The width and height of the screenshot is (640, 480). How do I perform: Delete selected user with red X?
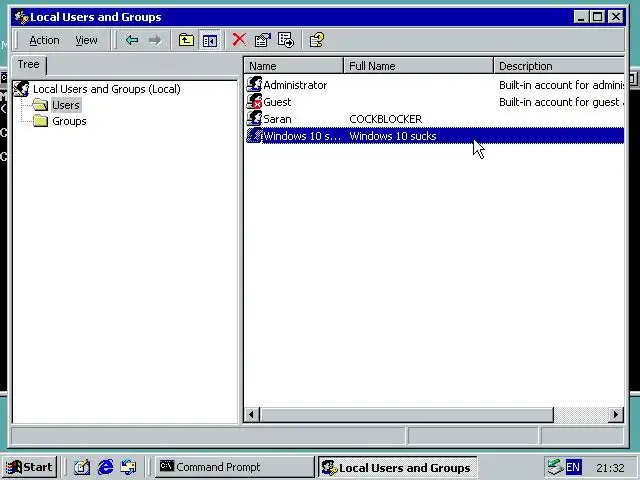[239, 40]
